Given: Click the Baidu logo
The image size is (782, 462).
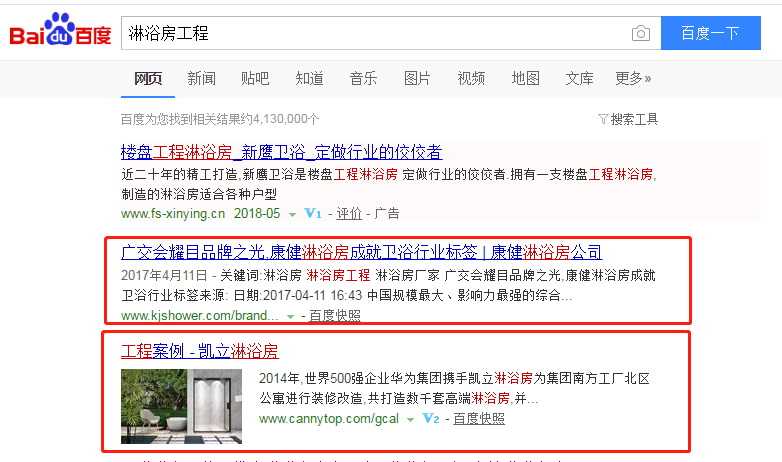Looking at the screenshot, I should click(60, 30).
